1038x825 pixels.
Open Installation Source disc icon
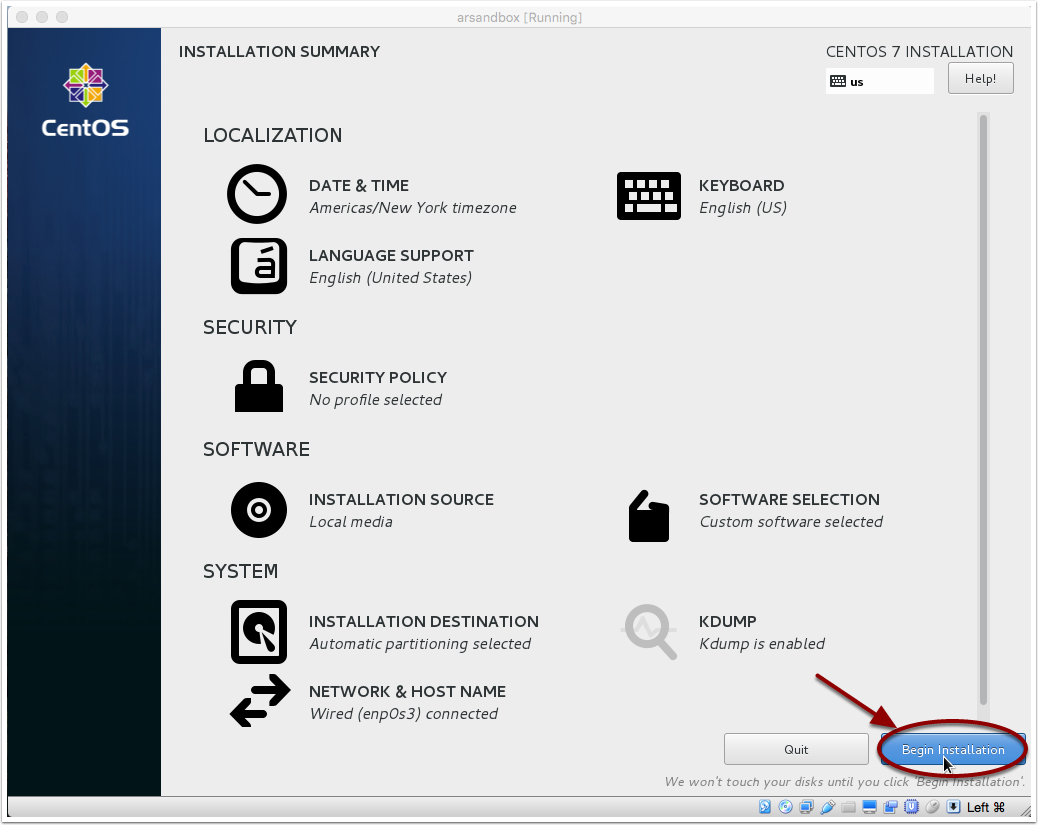[x=259, y=510]
